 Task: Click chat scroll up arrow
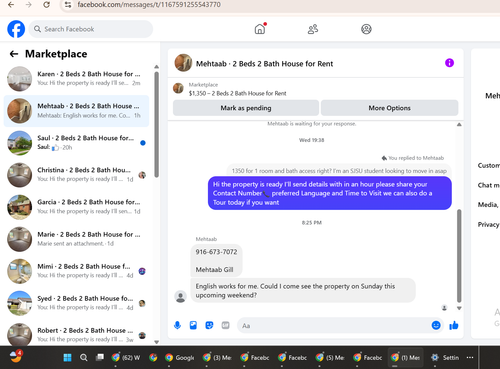(x=459, y=125)
